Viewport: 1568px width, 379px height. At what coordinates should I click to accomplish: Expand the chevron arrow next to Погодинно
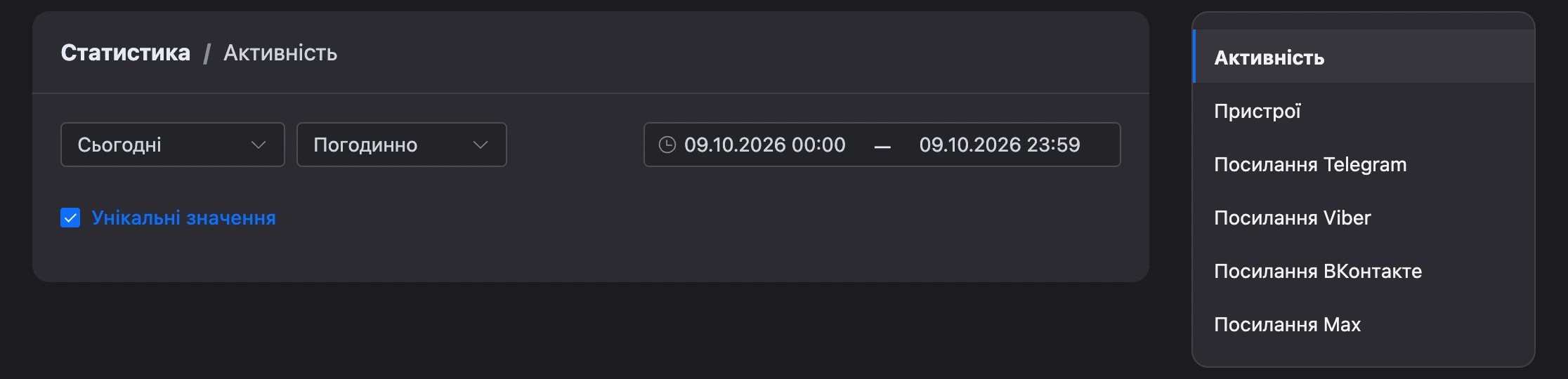tap(481, 145)
